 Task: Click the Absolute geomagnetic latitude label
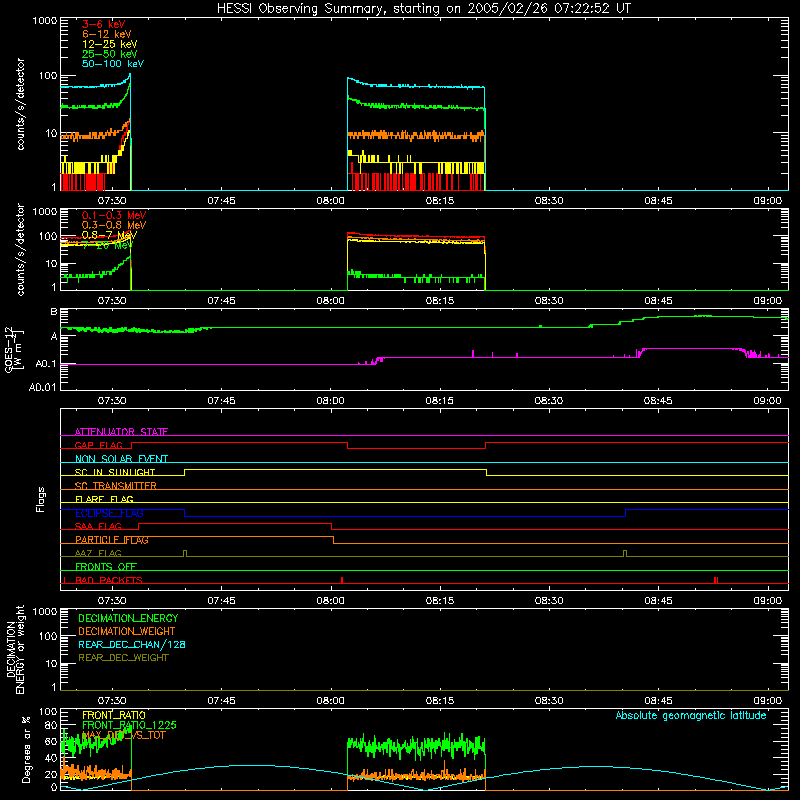coord(691,715)
